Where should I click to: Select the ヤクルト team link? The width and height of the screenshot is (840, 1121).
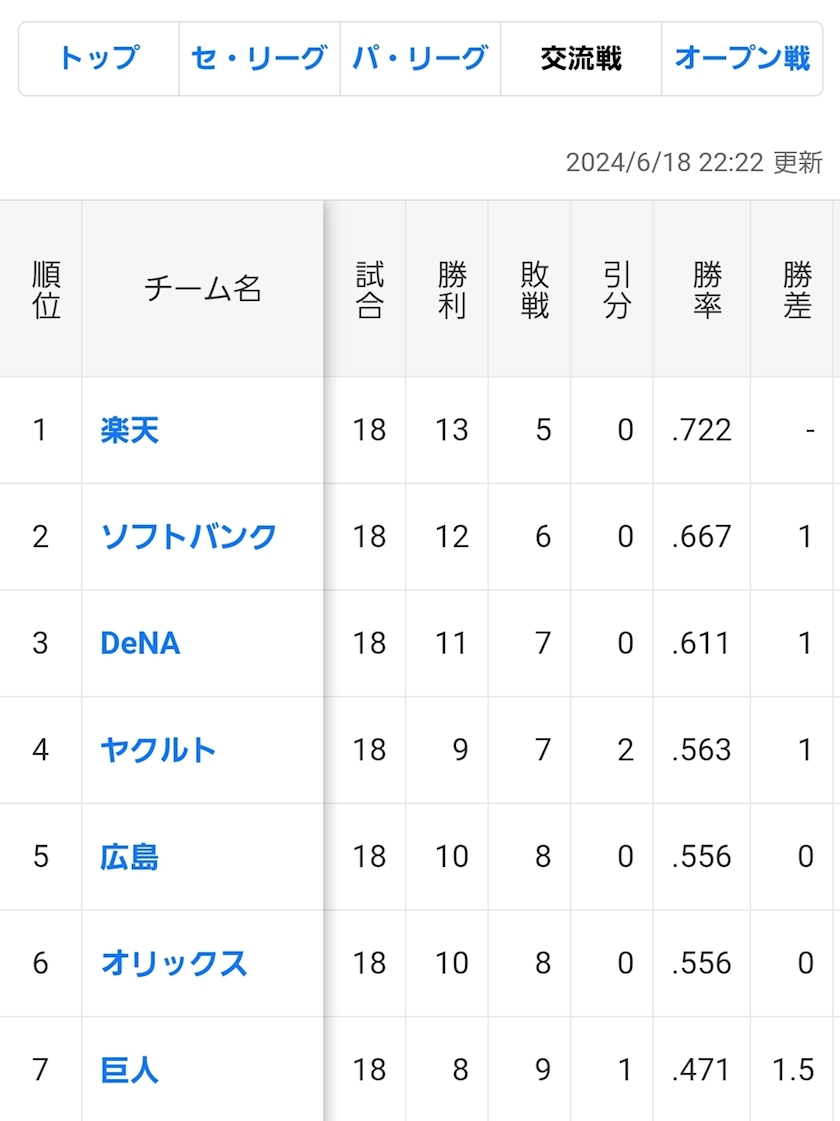(x=158, y=750)
